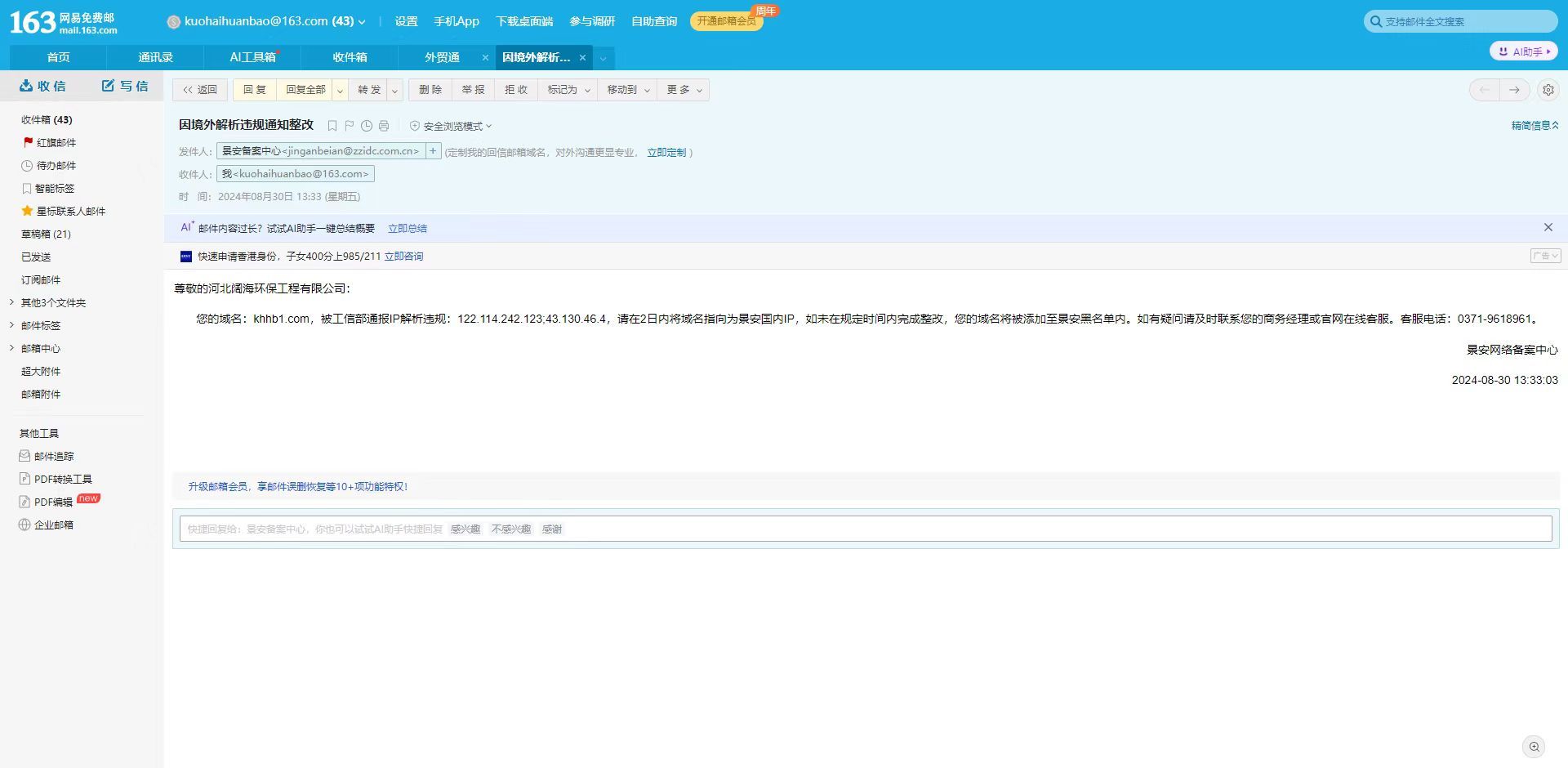Switch to 外贸通 tab

[x=442, y=57]
